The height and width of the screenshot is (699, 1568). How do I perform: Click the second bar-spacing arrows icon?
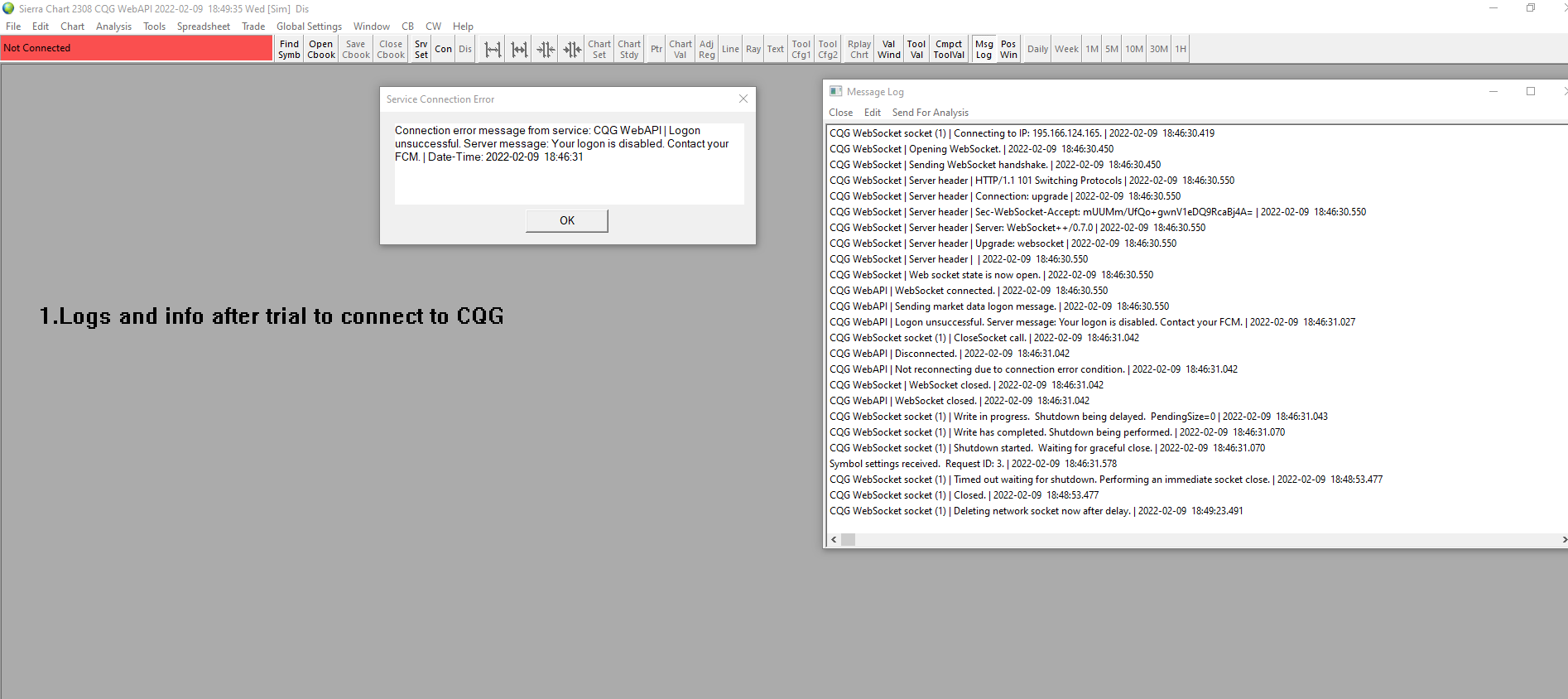pyautogui.click(x=519, y=49)
